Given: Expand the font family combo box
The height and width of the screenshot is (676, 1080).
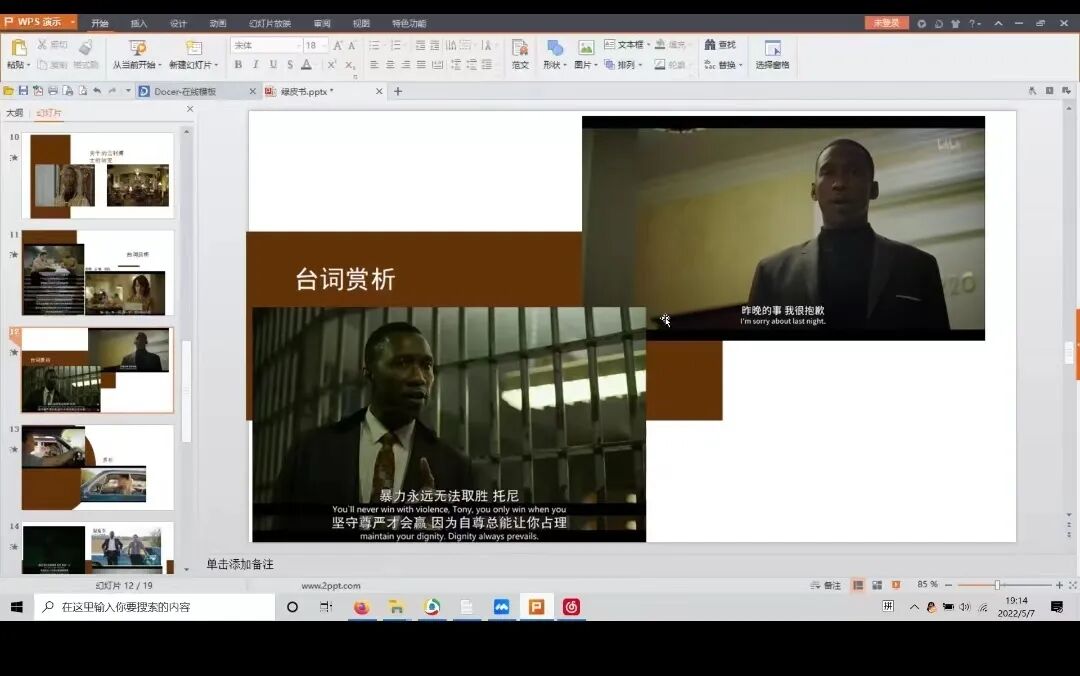Looking at the screenshot, I should [299, 44].
